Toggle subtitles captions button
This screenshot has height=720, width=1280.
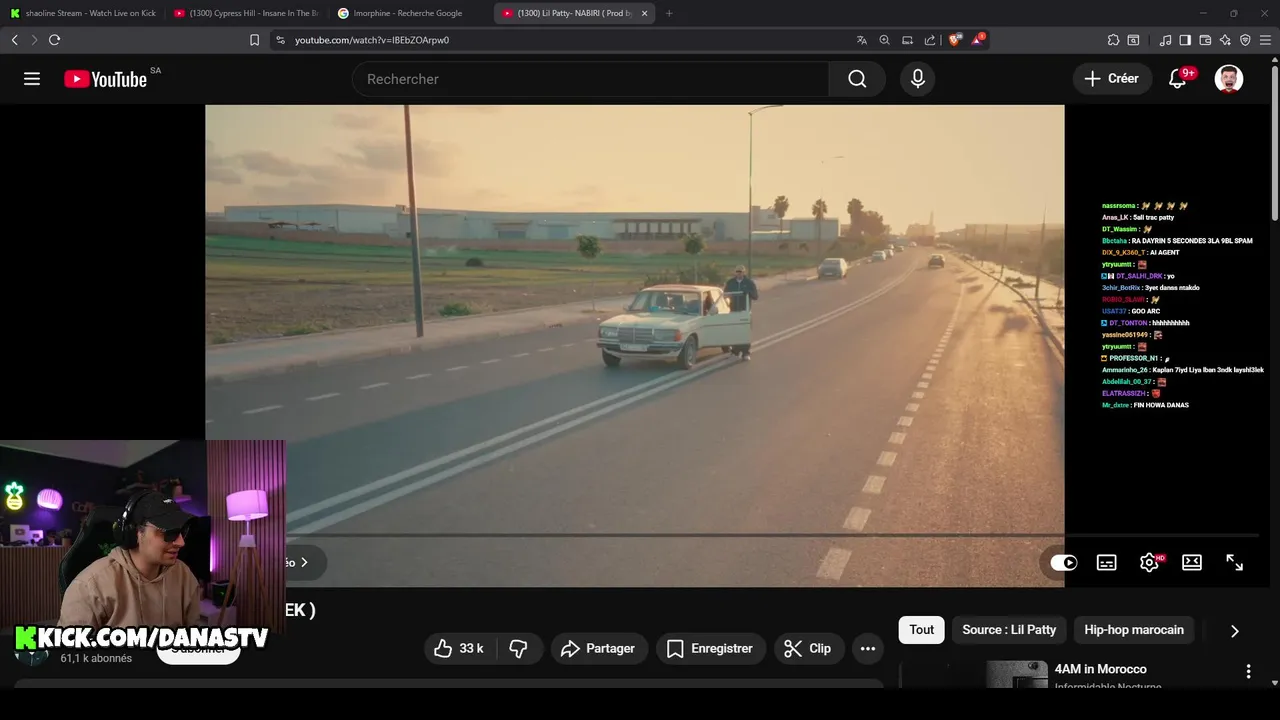click(1107, 563)
